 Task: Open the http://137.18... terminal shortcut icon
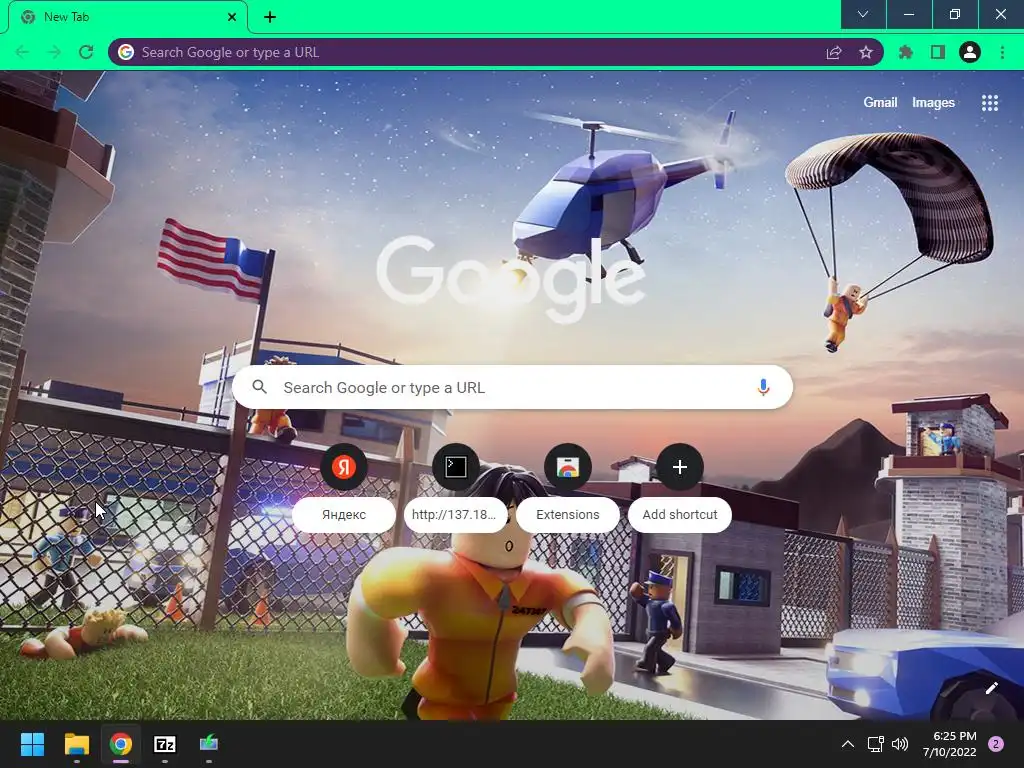coord(456,467)
